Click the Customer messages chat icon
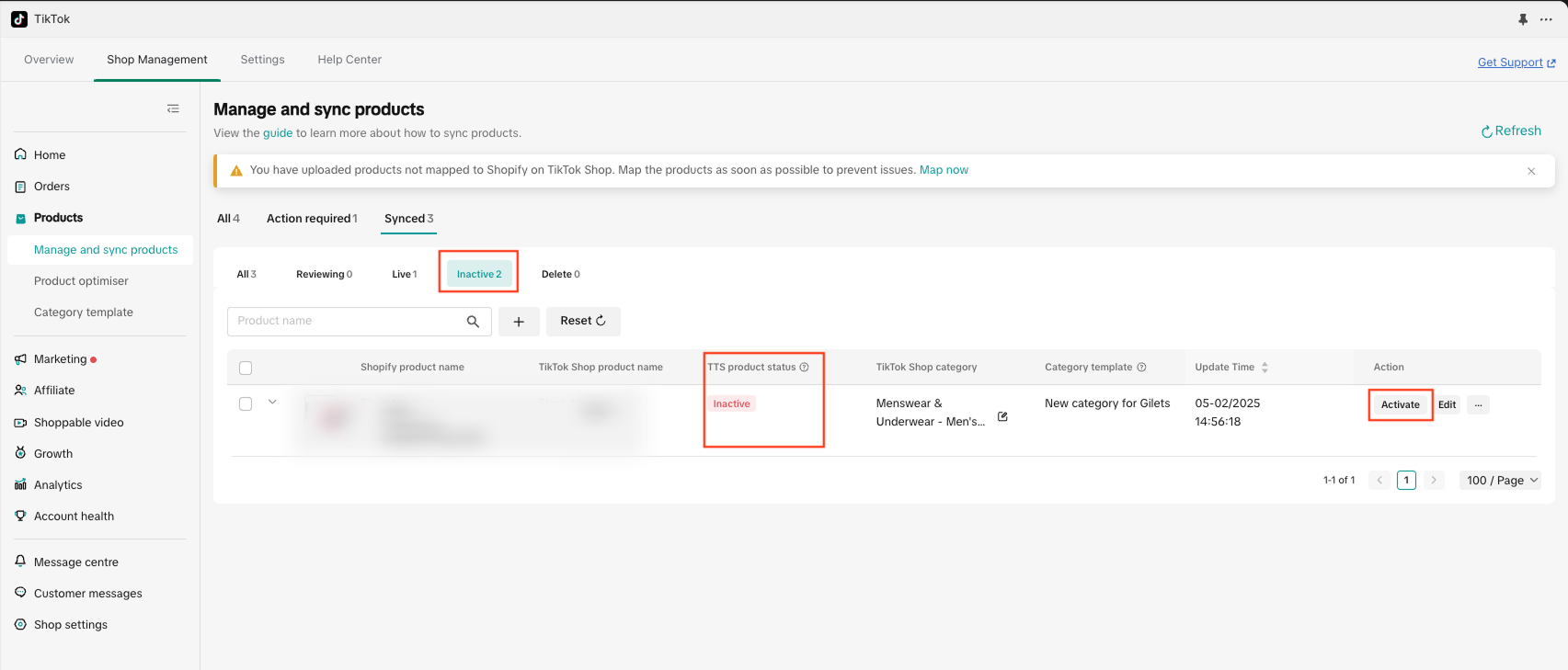Screen dimensions: 1568x670 coord(20,593)
